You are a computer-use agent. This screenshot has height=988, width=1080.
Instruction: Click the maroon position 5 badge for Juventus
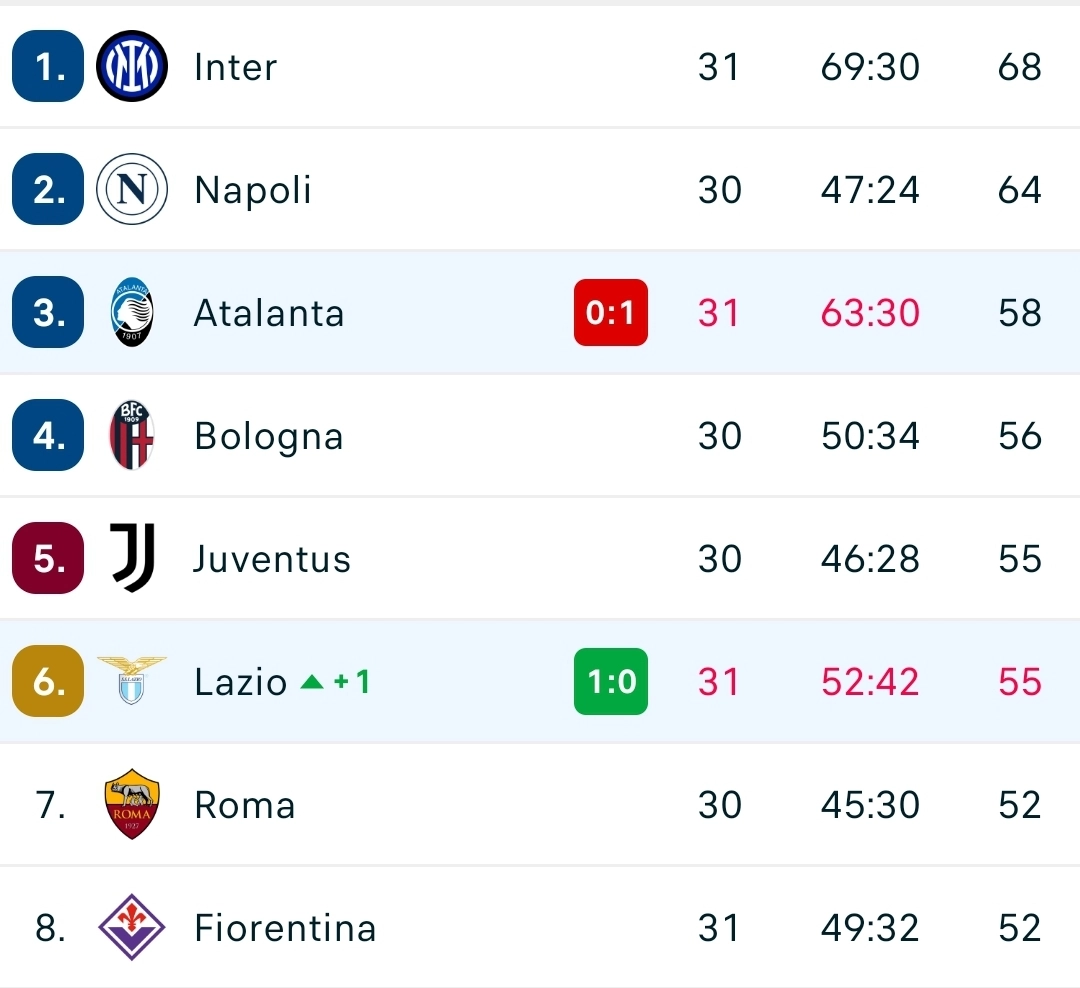pos(46,558)
